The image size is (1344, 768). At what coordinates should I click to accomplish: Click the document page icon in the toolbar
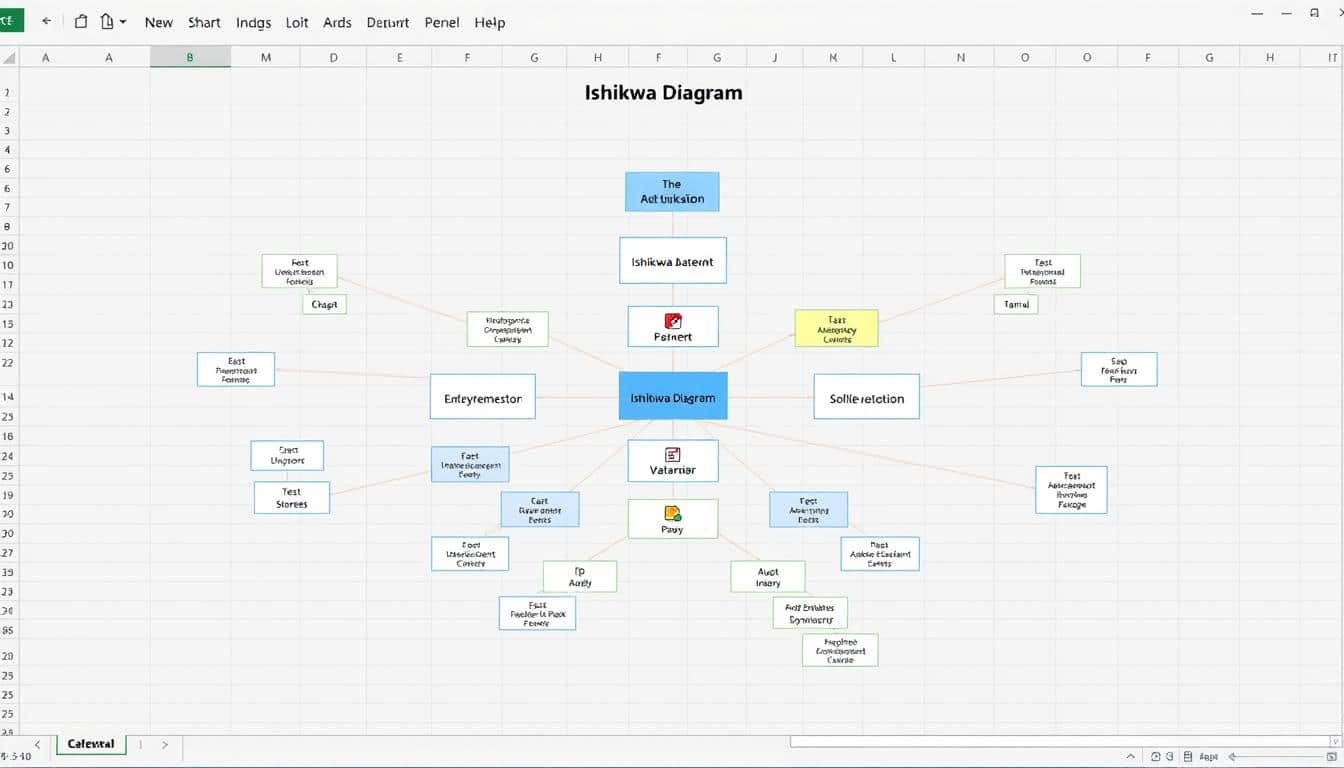107,21
